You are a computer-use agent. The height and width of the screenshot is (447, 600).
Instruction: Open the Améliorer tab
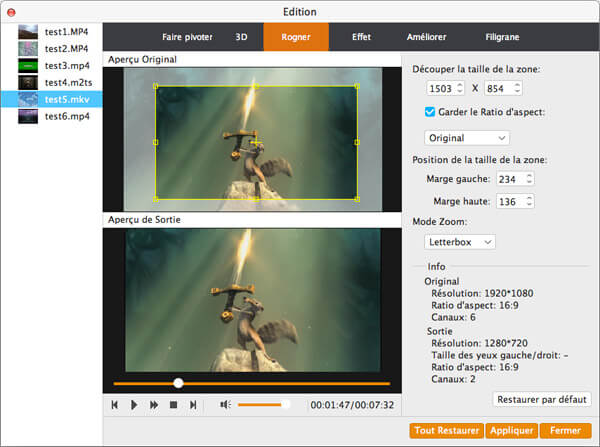(426, 37)
